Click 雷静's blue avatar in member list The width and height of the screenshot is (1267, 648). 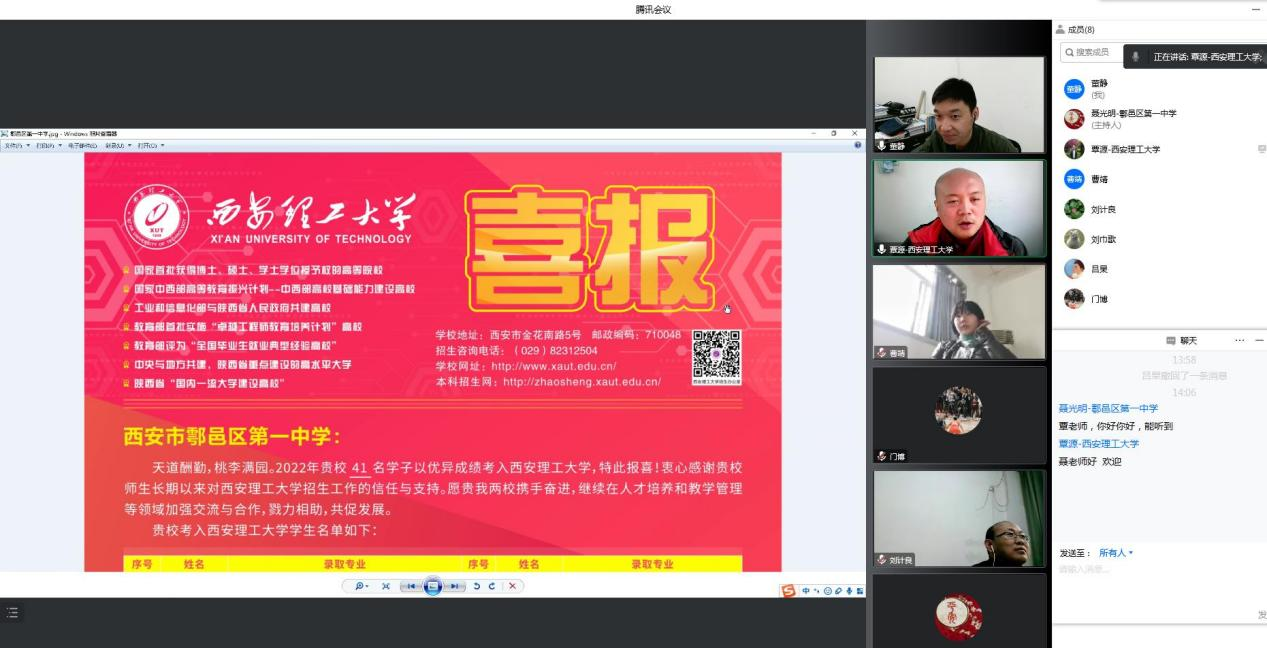coord(1074,89)
